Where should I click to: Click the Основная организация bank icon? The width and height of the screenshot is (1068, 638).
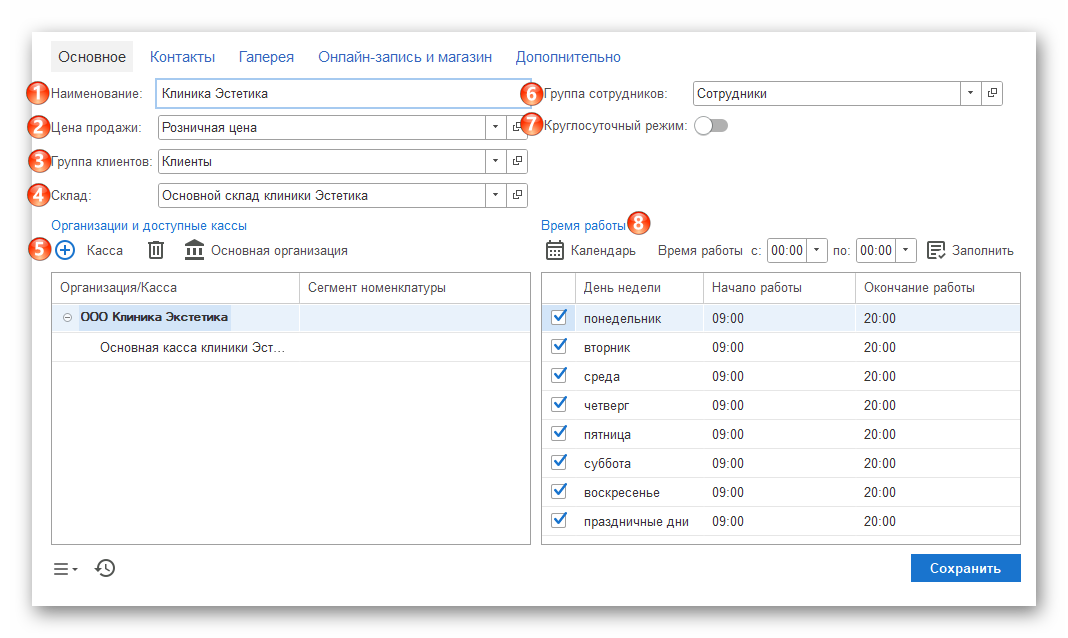[195, 250]
